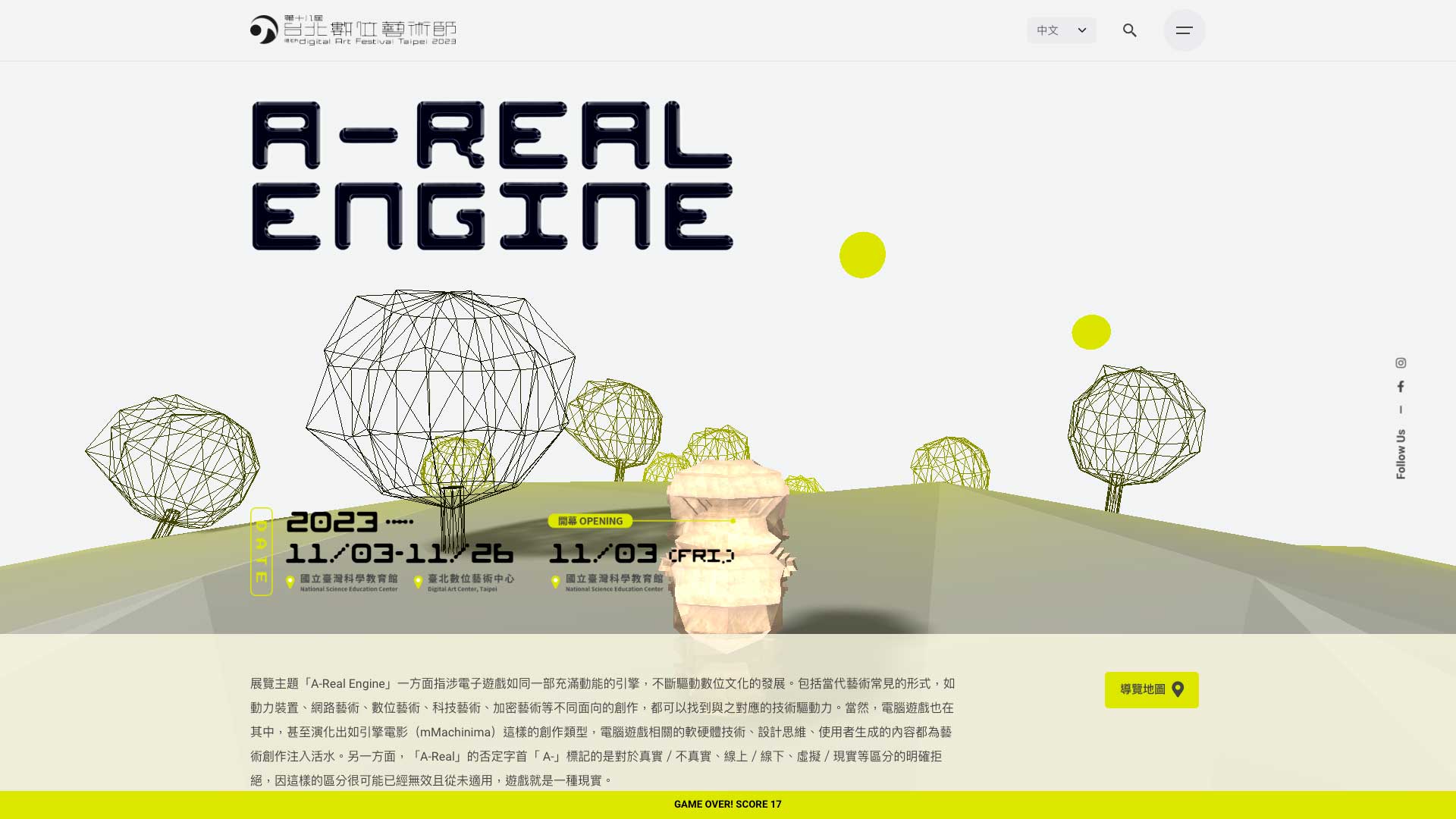The width and height of the screenshot is (1456, 819).
Task: Open the hamburger menu button
Action: [1184, 30]
